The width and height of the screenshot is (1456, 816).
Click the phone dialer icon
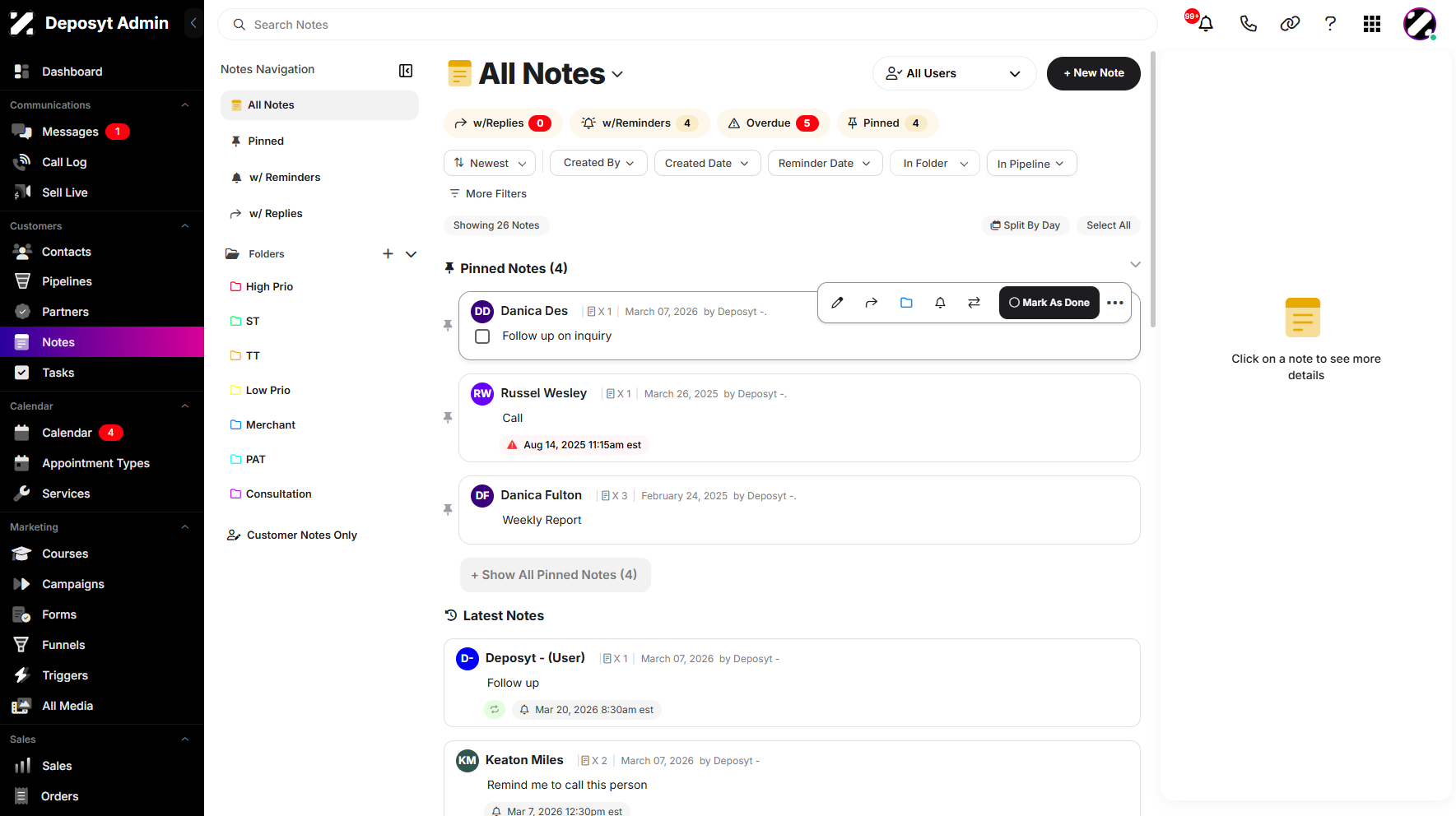(1249, 24)
